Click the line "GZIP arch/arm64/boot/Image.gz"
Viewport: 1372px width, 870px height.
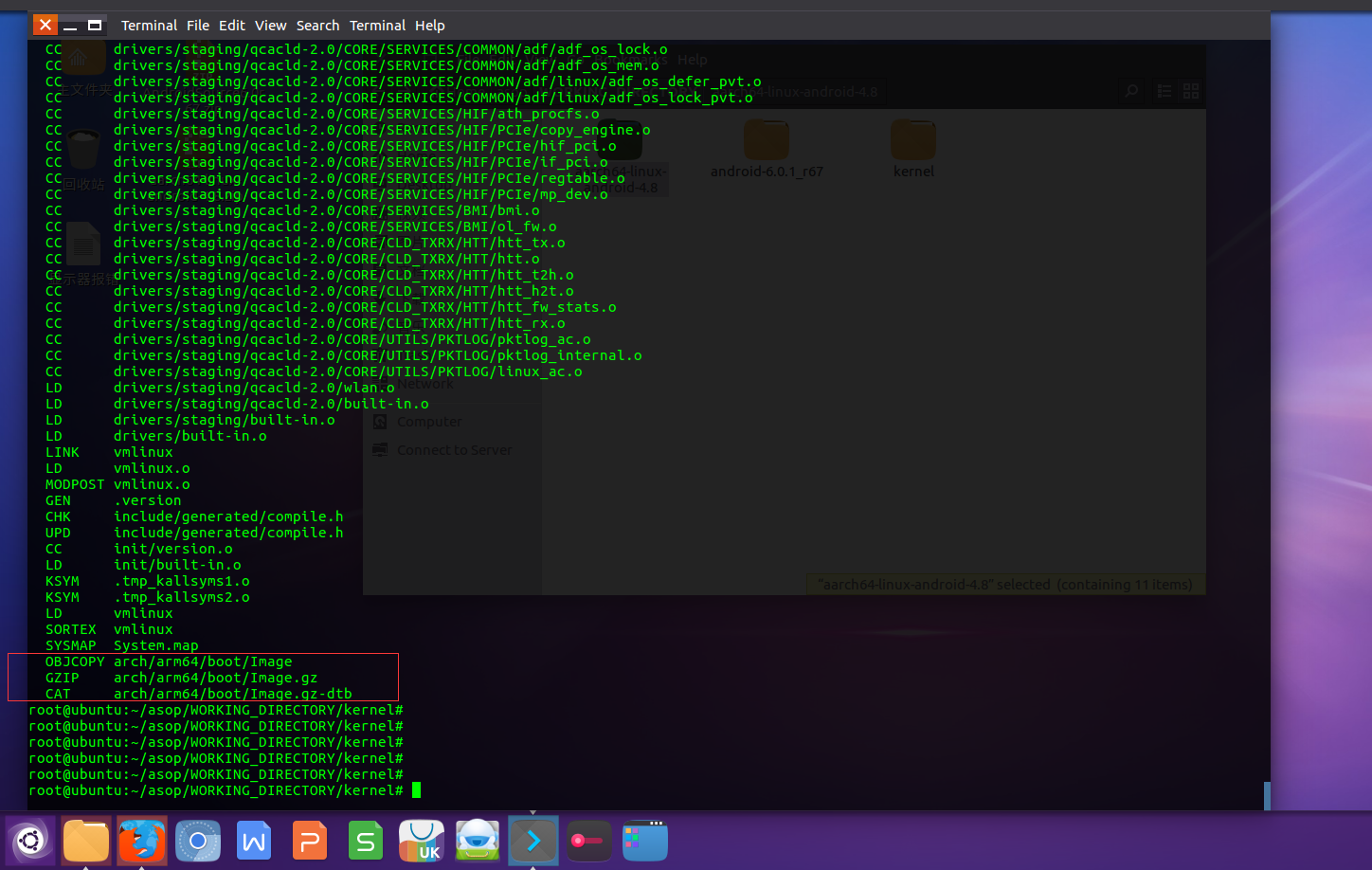[181, 678]
